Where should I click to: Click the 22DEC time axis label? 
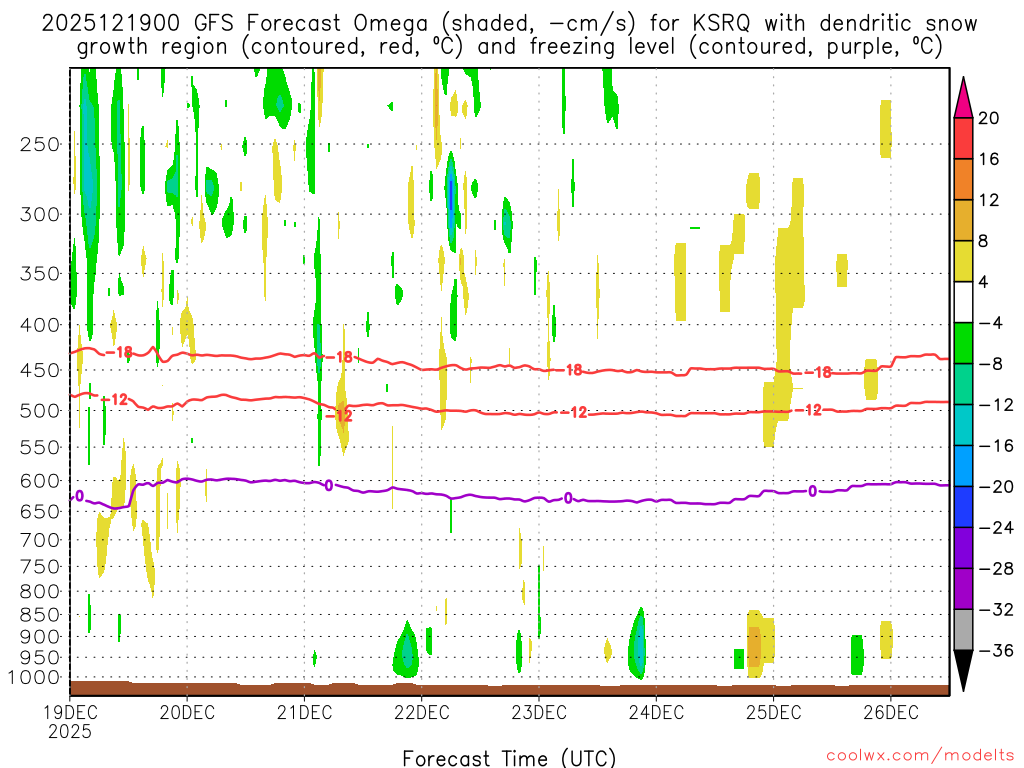(x=422, y=712)
